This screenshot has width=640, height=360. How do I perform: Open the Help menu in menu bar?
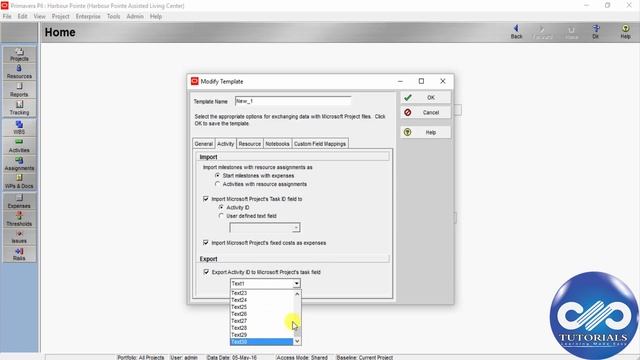(x=156, y=16)
